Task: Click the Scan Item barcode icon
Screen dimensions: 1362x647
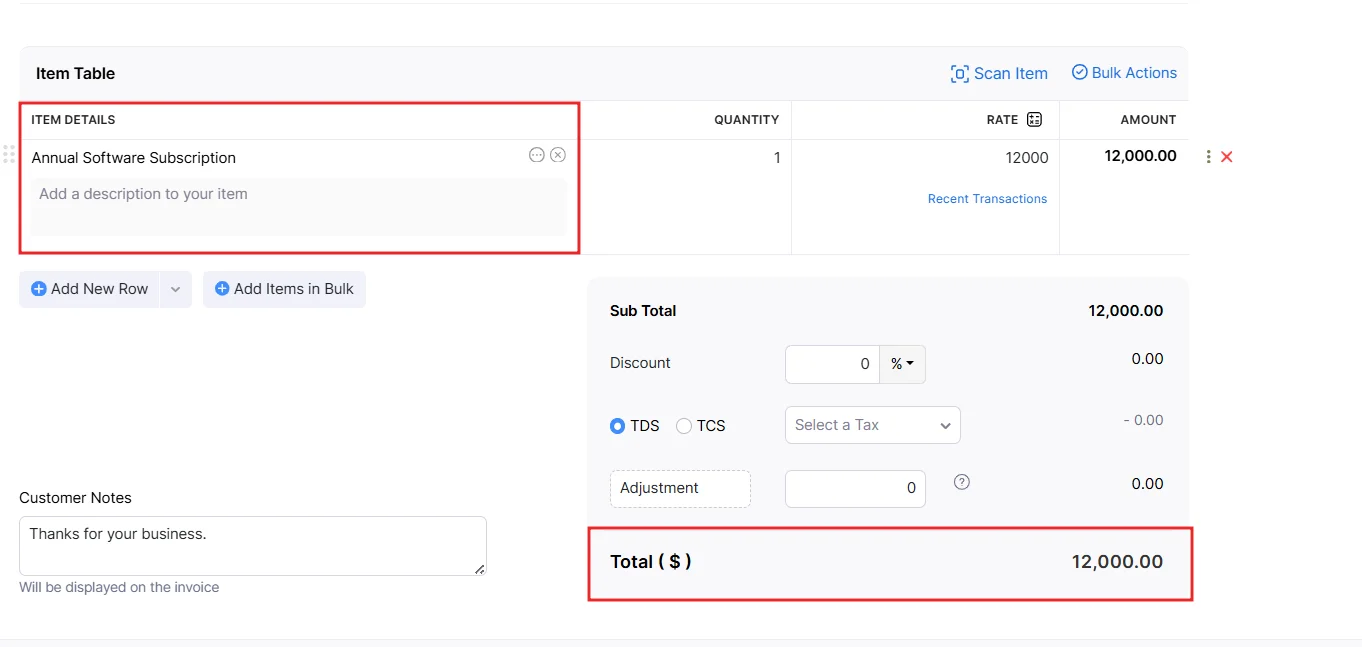Action: click(959, 74)
